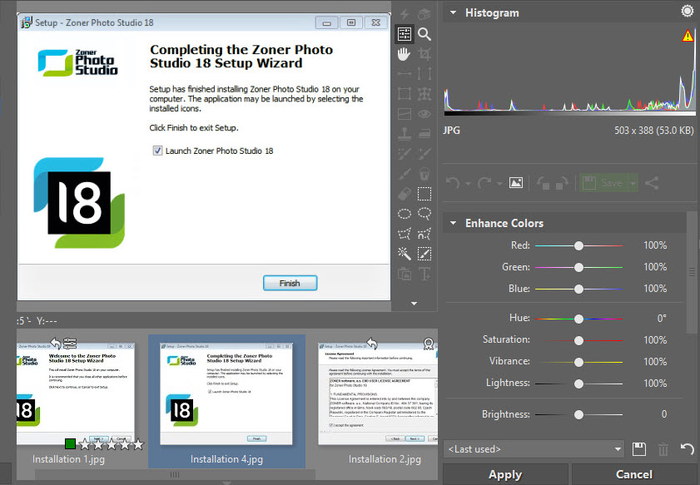700x485 pixels.
Task: Collapse the Histogram panel
Action: [453, 13]
